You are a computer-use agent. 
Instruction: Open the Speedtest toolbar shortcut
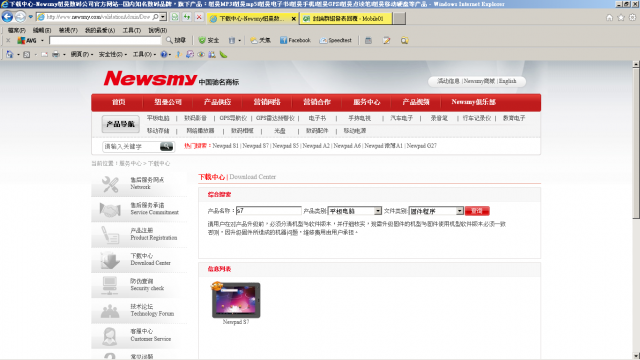(336, 40)
